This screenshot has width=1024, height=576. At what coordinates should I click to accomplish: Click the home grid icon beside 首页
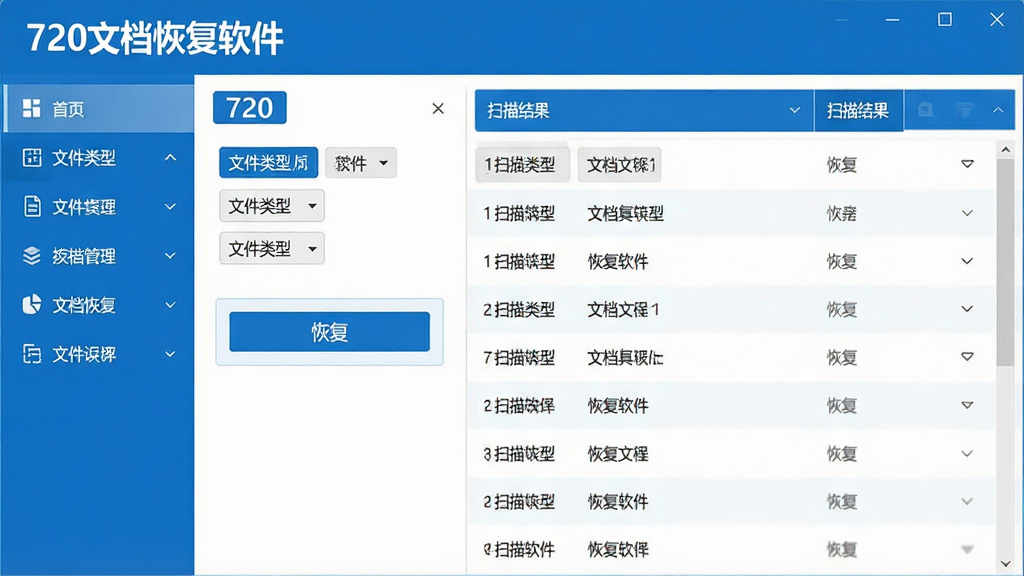tap(31, 108)
